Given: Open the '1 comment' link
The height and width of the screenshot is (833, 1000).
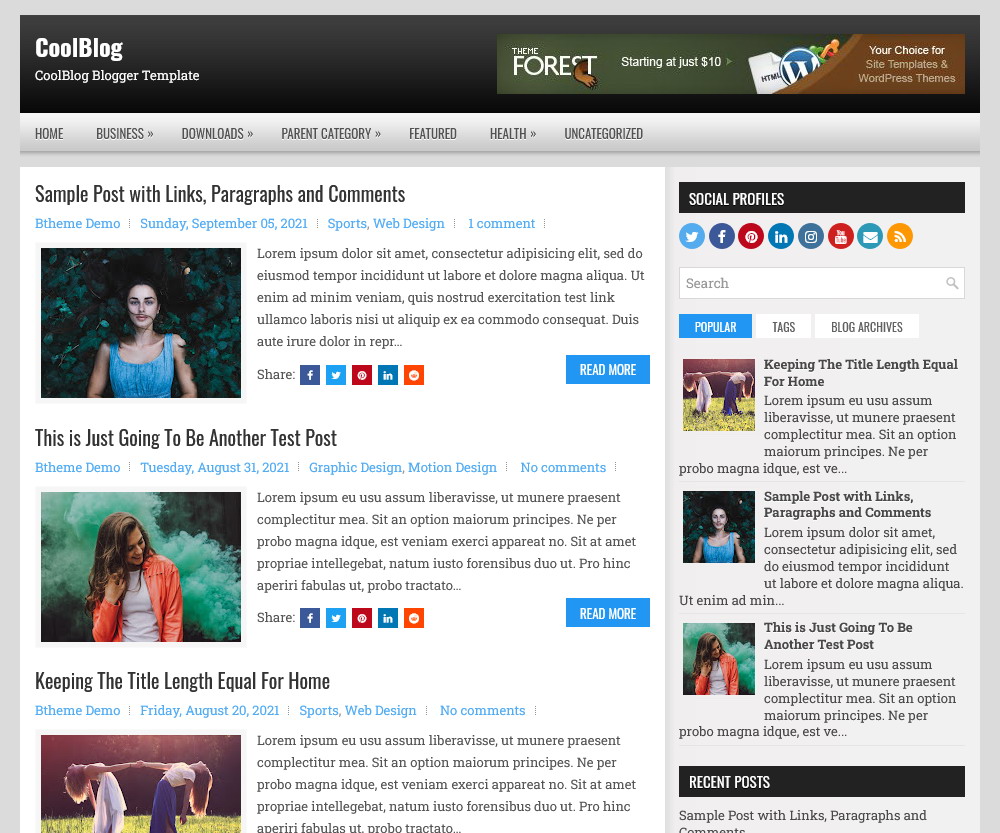Looking at the screenshot, I should [501, 223].
